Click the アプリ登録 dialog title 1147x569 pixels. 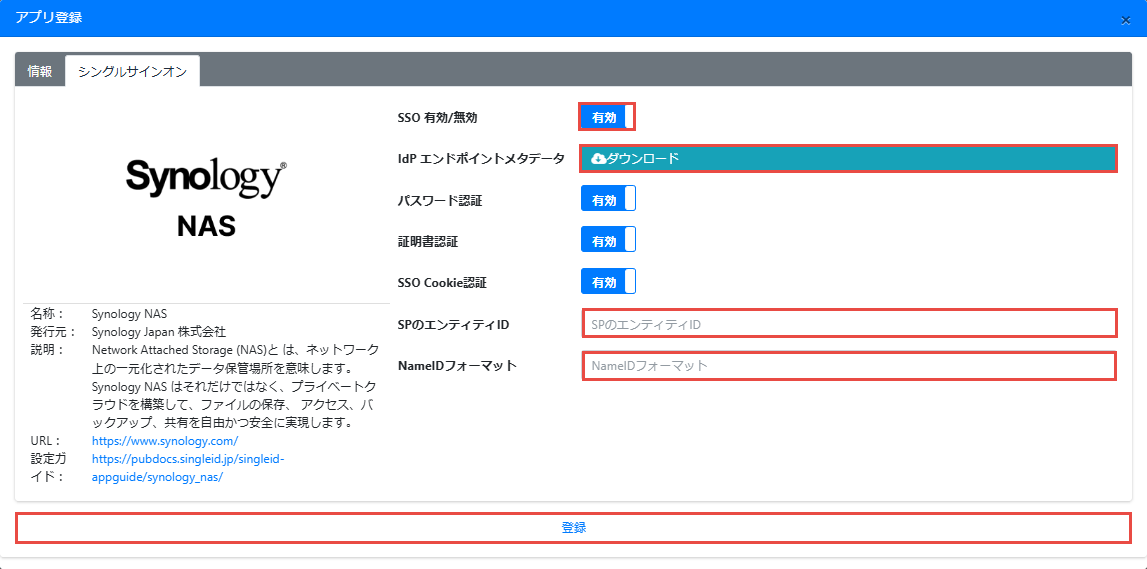point(48,18)
